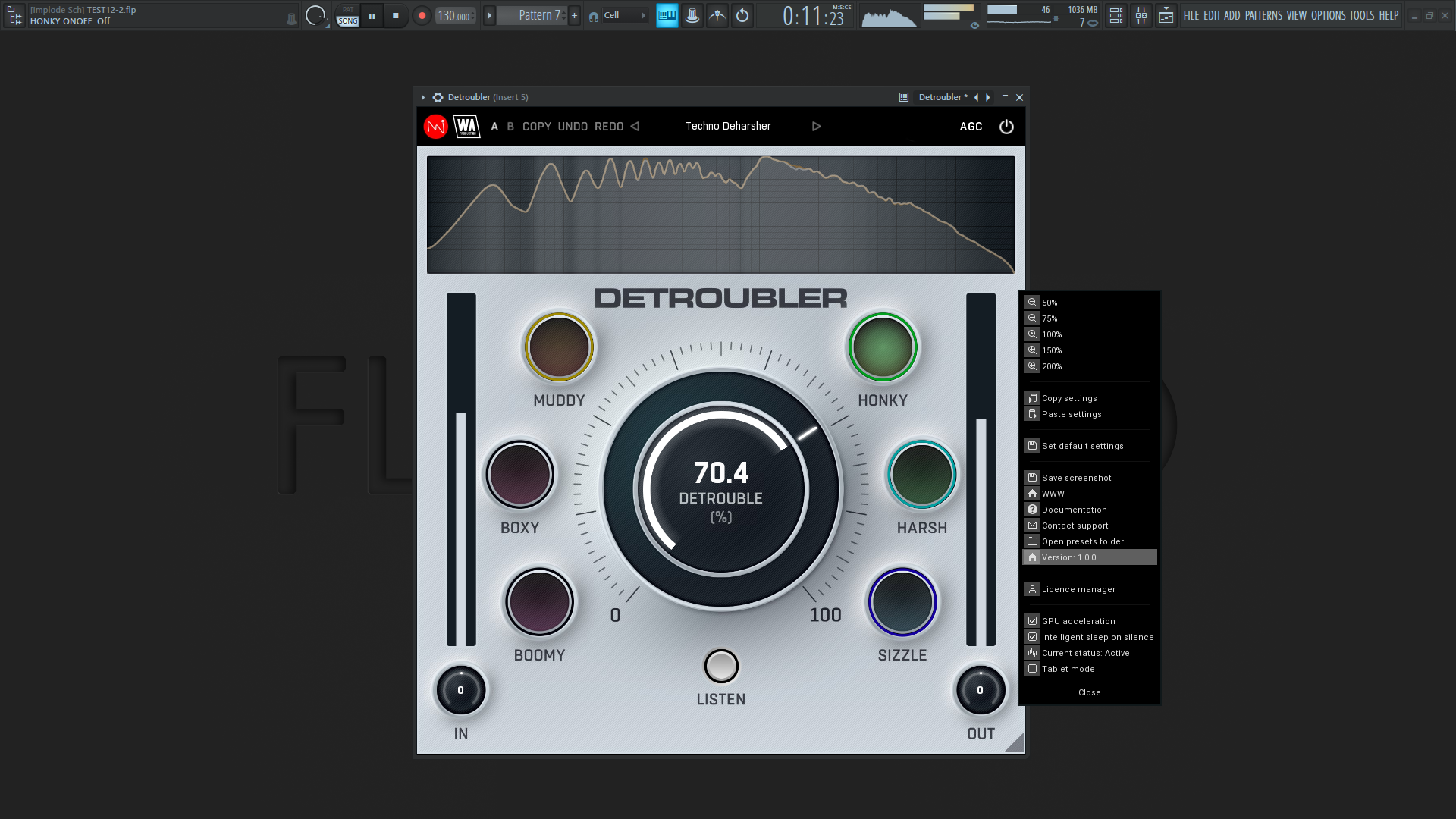The image size is (1456, 819).
Task: Toggle Intelligent sleep on silence checkbox
Action: click(1032, 637)
